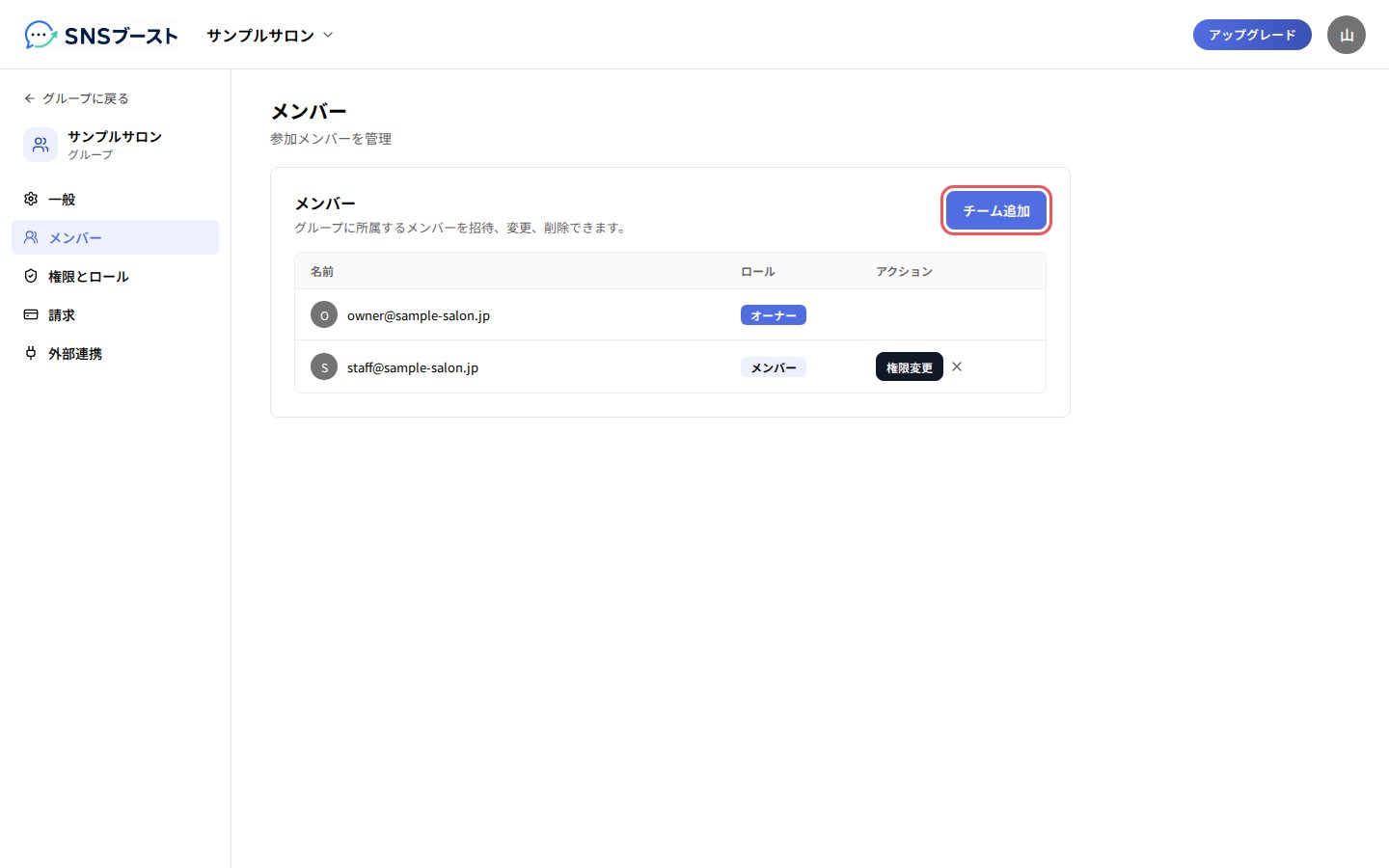Click the メンバー role badge for staff
Screen dimensions: 1389x868
(774, 367)
